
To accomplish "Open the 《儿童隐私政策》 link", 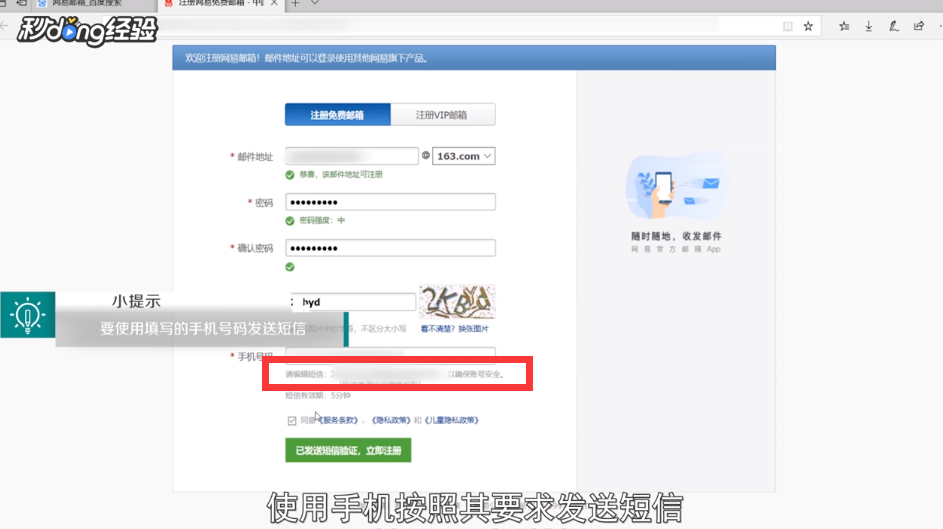I will [452, 420].
